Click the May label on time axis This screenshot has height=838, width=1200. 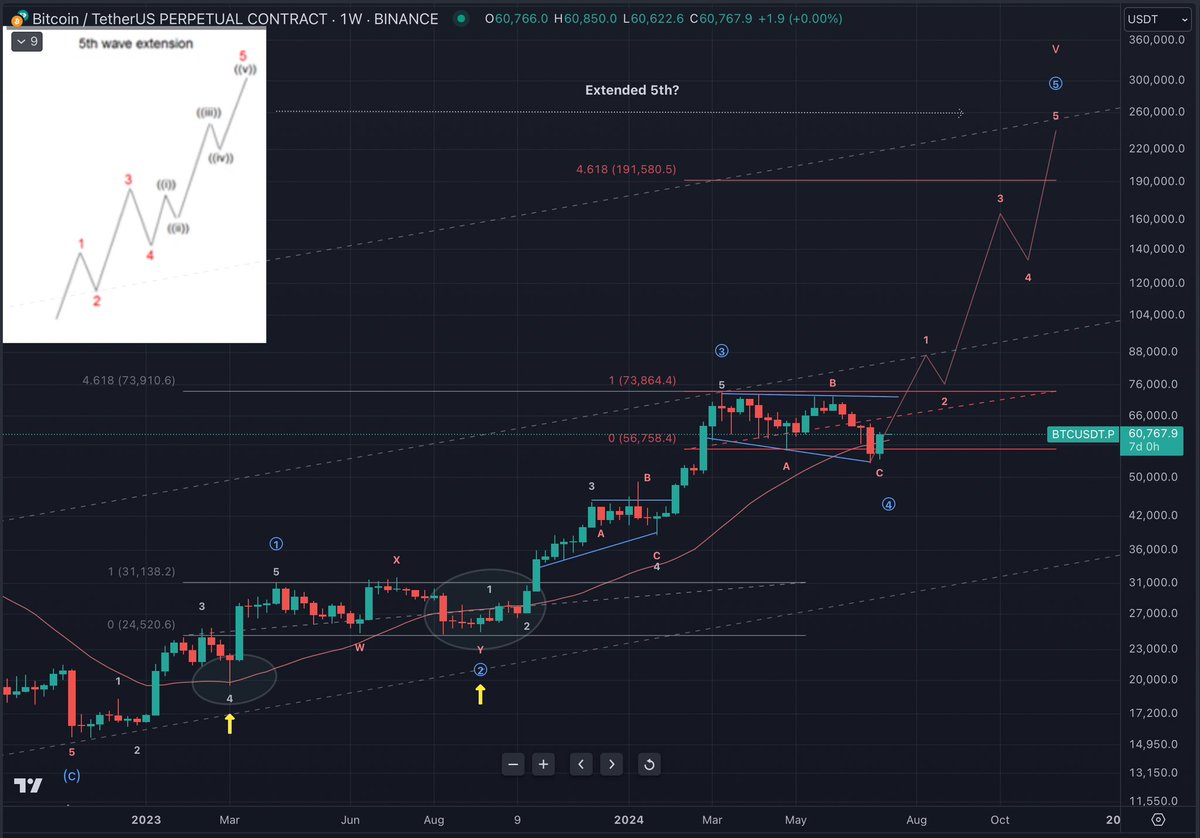click(797, 820)
